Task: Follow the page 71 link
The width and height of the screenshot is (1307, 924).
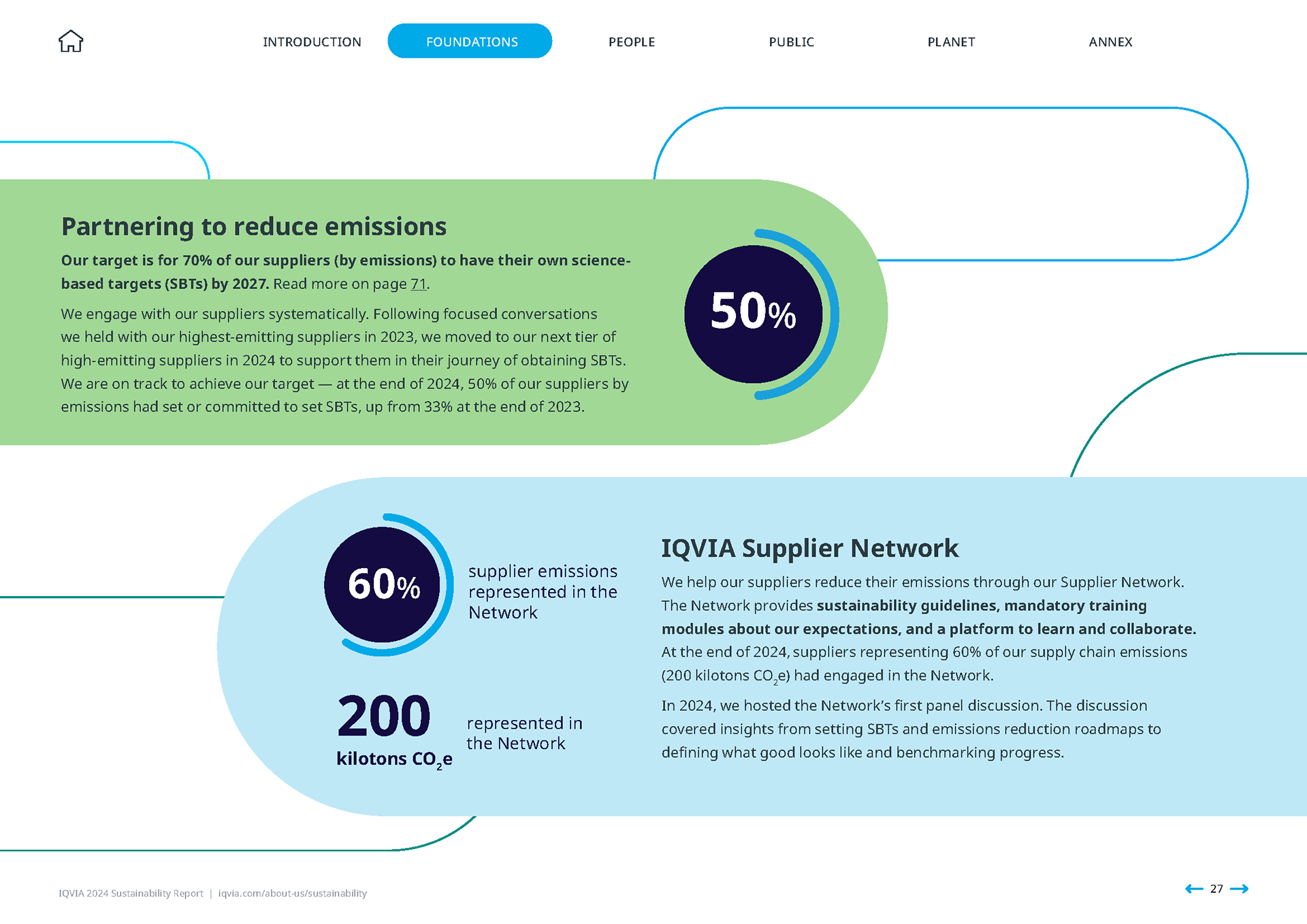Action: point(418,284)
